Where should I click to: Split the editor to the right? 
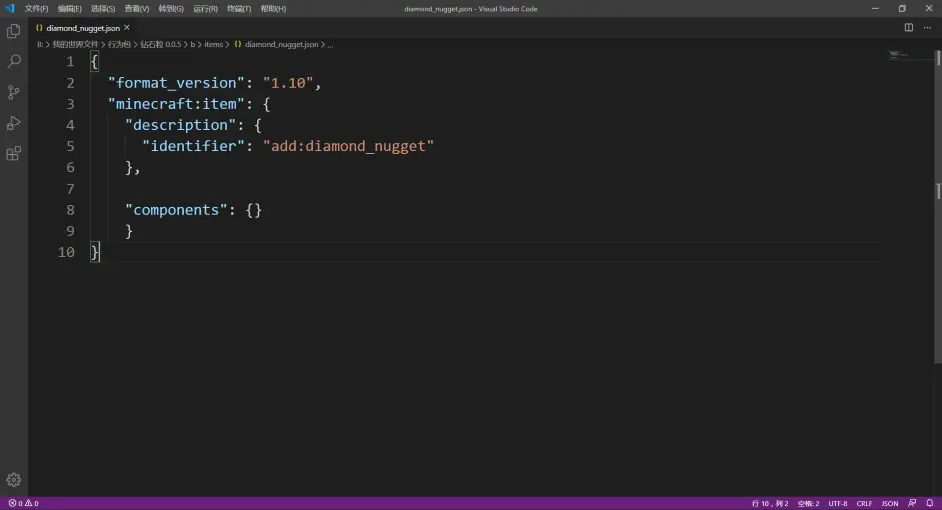pos(908,28)
